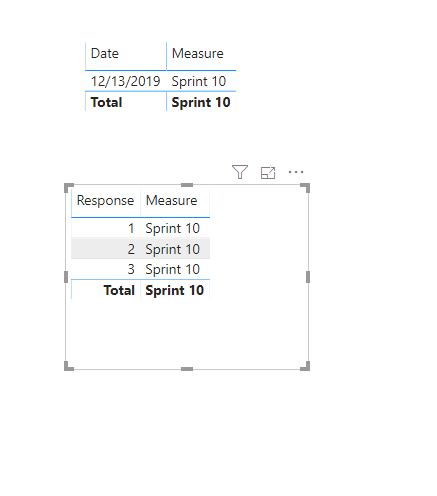Open More options ellipsis menu
This screenshot has width=437, height=496.
296,172
